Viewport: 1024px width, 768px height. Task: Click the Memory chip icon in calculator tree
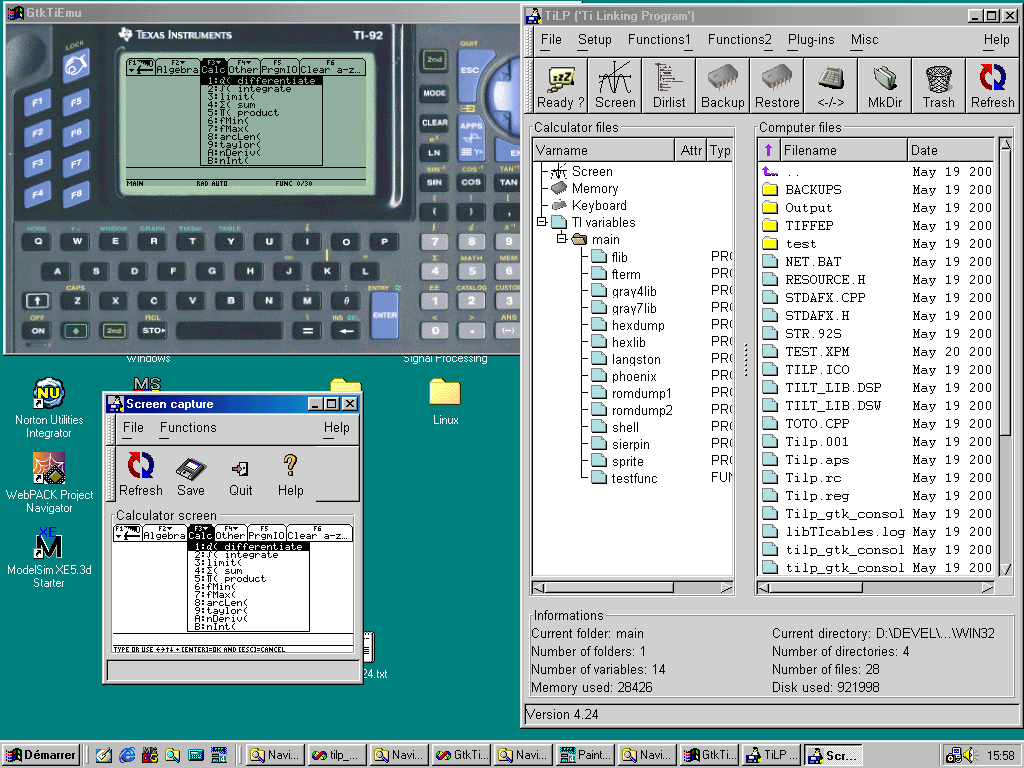559,189
